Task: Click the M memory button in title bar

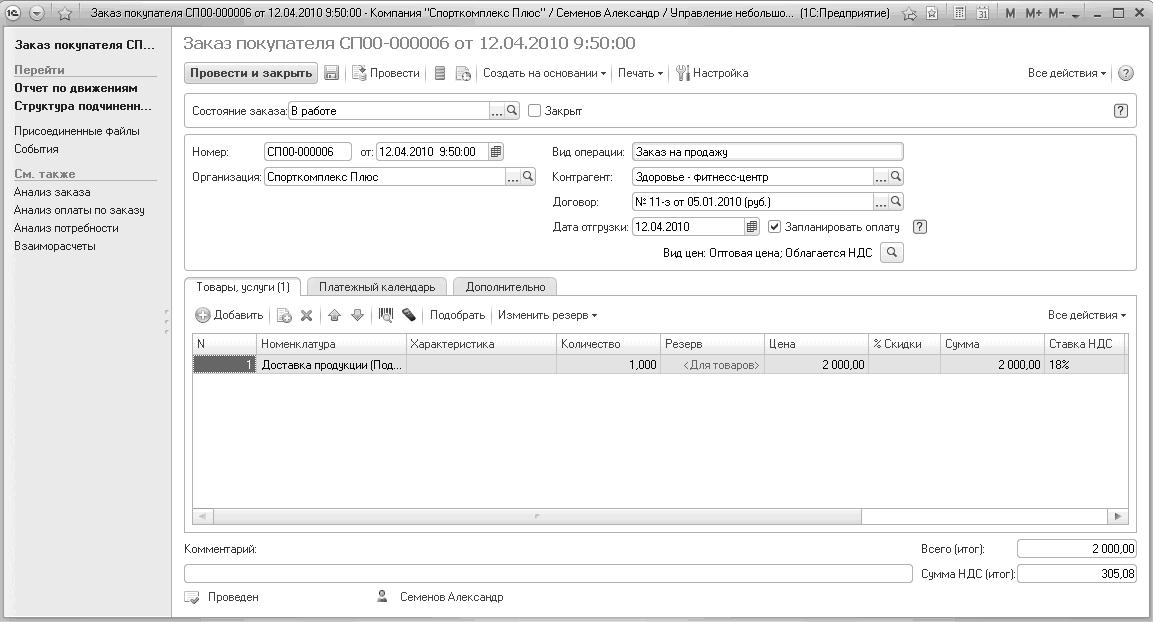Action: click(1010, 13)
